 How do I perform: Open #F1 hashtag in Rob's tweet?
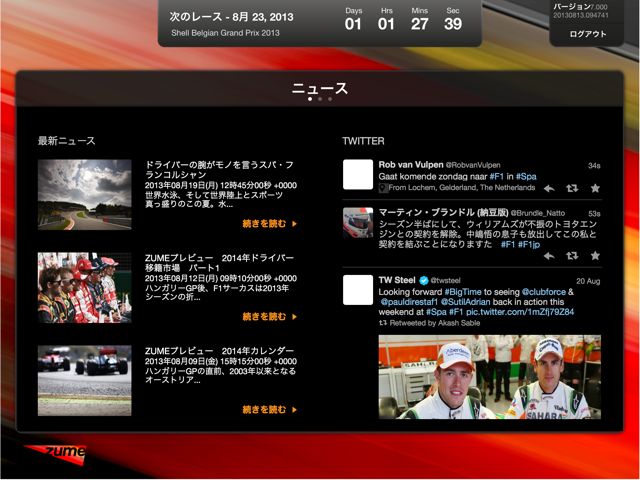click(x=497, y=177)
